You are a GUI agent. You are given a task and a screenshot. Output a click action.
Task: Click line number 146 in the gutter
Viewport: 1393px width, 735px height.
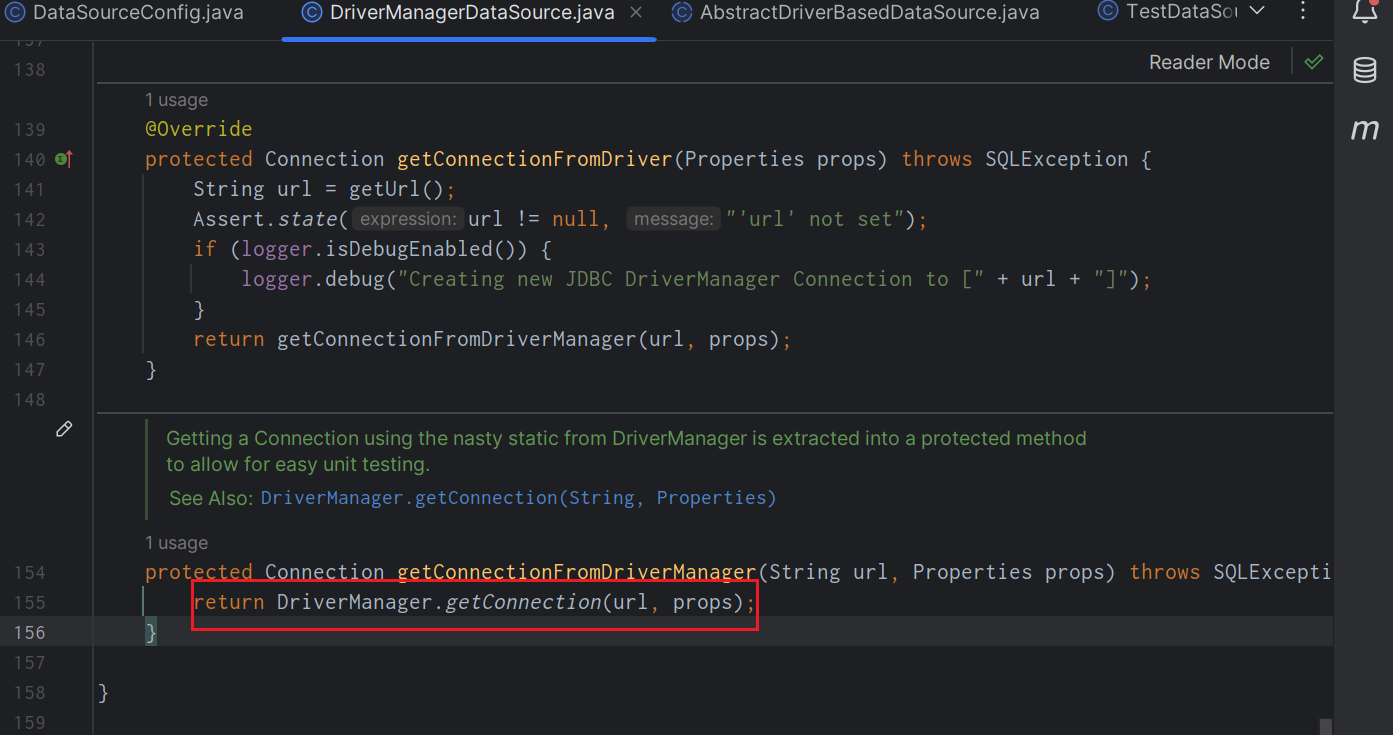coord(30,339)
